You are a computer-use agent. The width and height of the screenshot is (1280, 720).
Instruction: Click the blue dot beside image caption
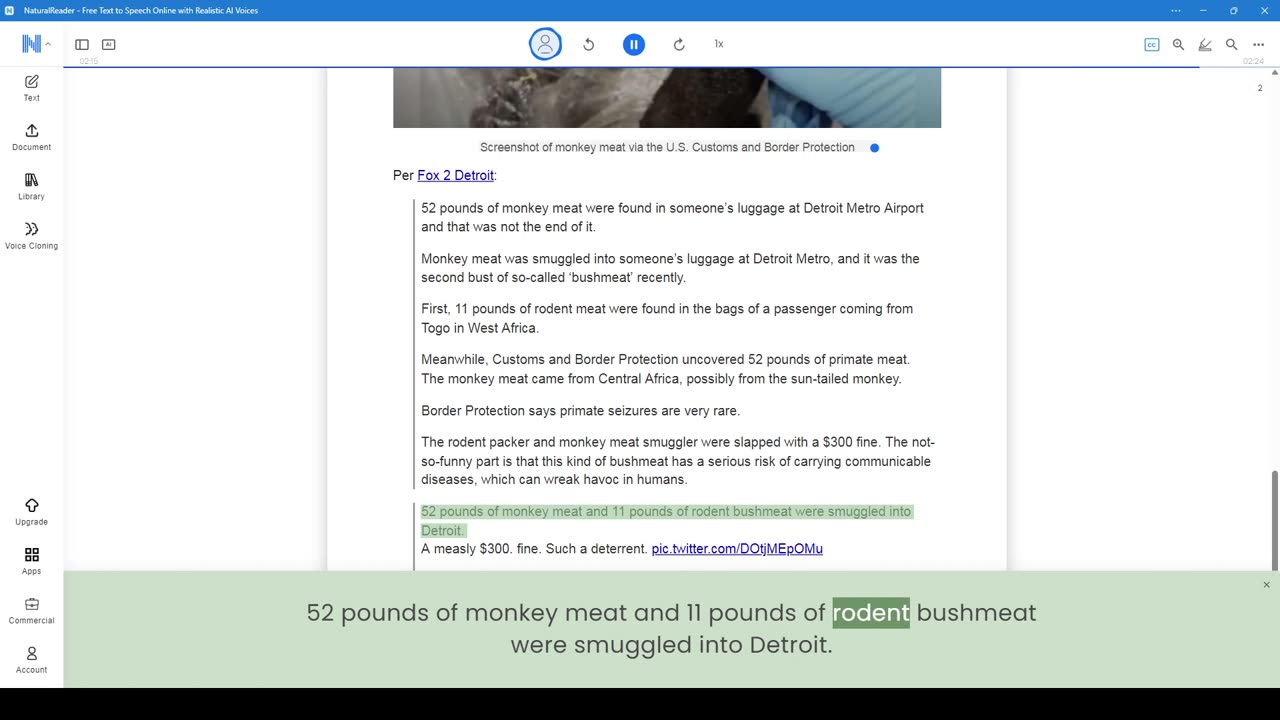pyautogui.click(x=874, y=148)
